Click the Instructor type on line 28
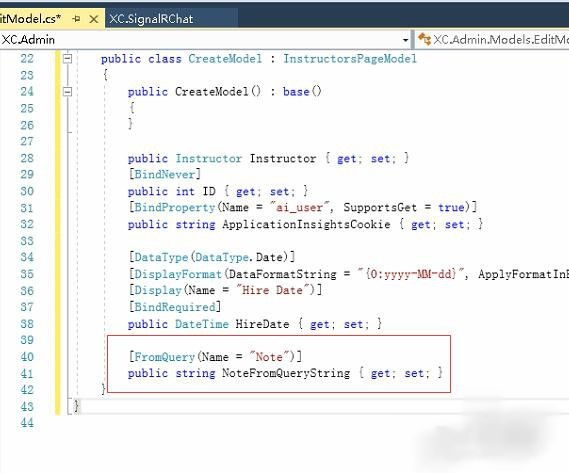569x473 pixels. coord(209,158)
